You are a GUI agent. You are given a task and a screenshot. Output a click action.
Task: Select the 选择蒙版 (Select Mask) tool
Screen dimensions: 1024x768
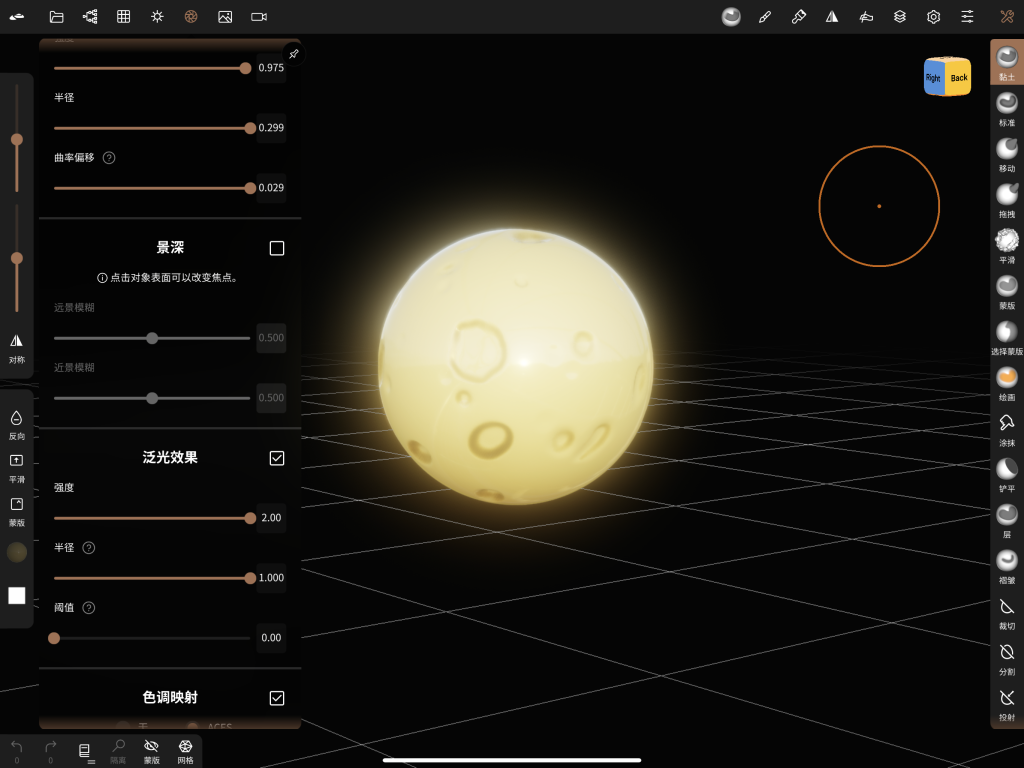[1006, 337]
